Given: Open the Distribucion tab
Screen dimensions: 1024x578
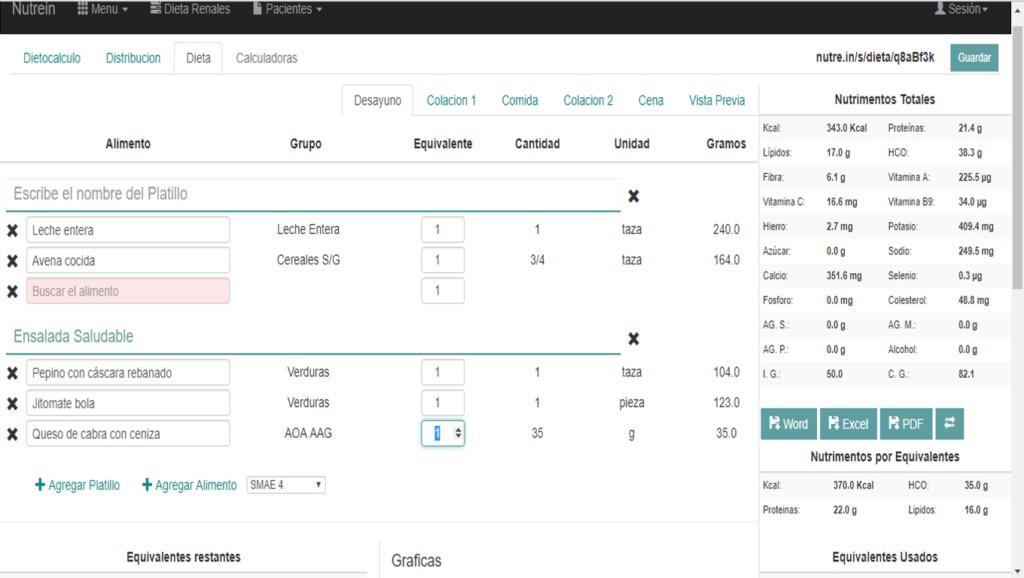Looking at the screenshot, I should [x=133, y=58].
